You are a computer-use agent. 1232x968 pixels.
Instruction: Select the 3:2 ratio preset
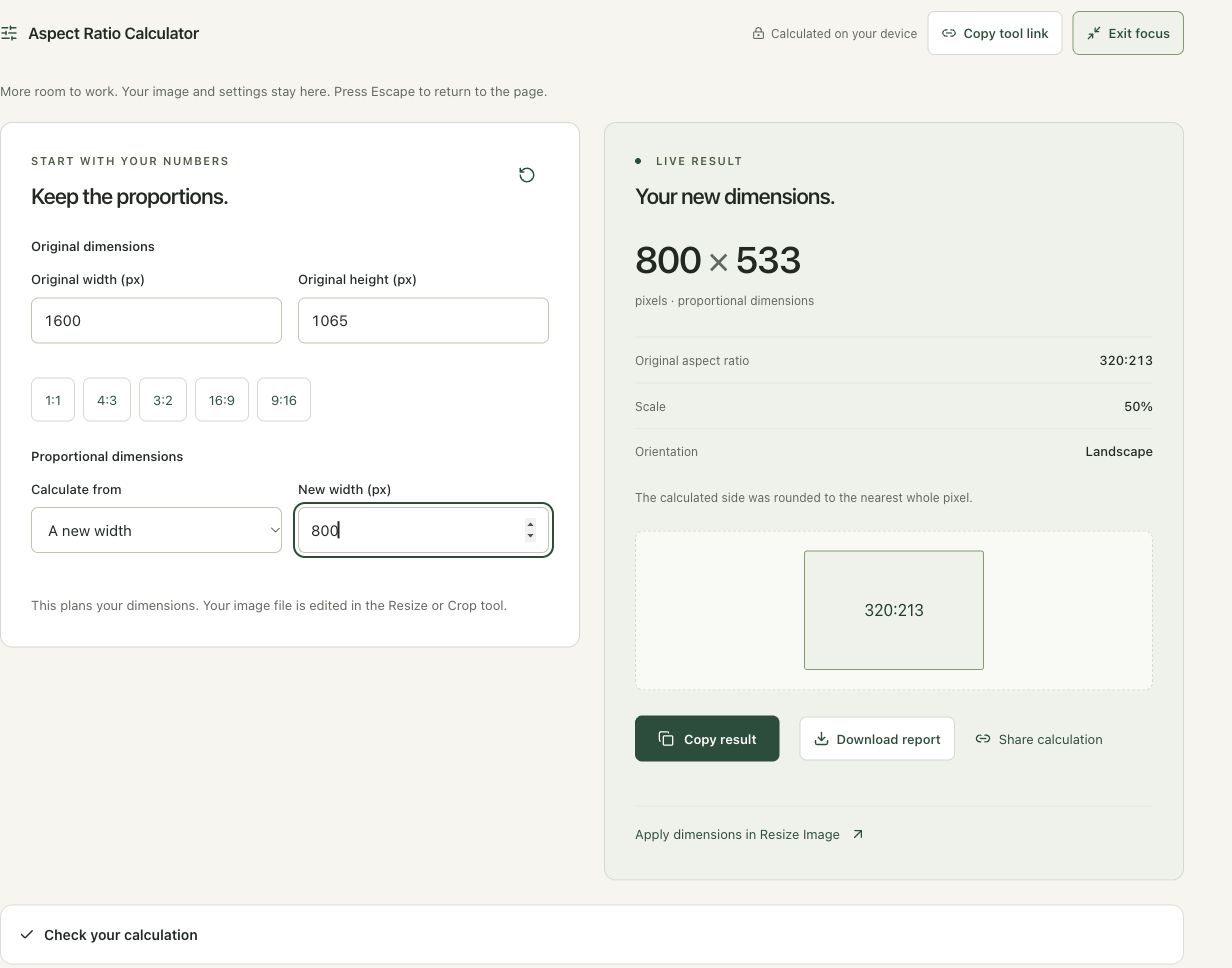pos(163,400)
